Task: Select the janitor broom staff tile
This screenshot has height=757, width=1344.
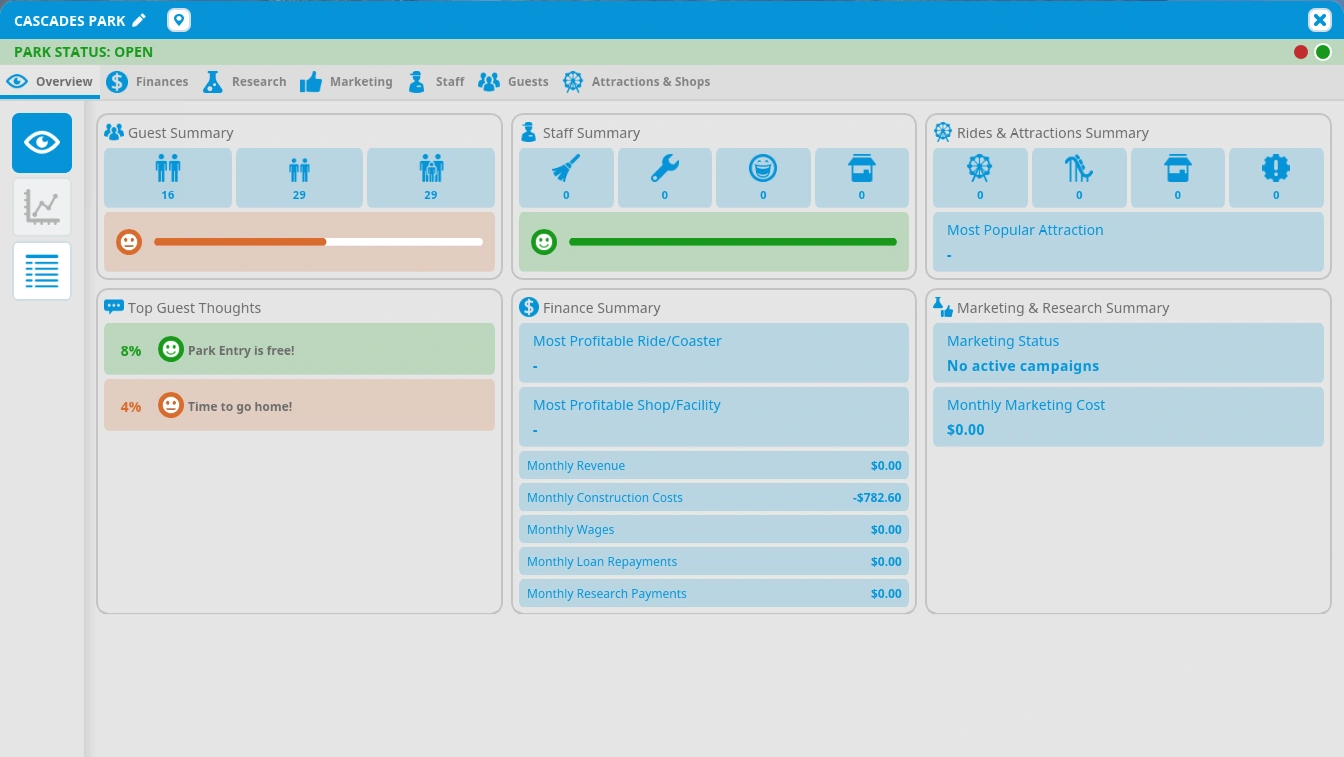Action: pyautogui.click(x=566, y=178)
